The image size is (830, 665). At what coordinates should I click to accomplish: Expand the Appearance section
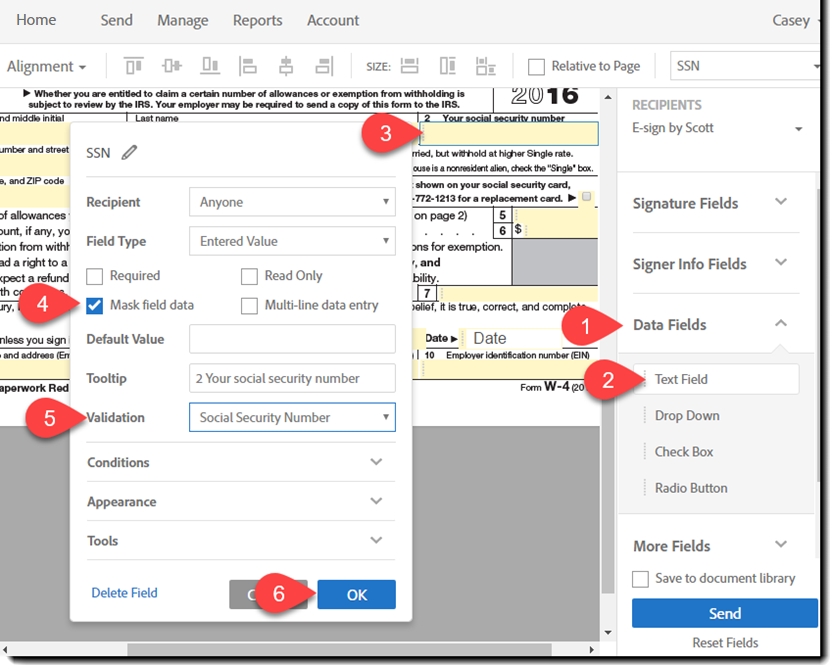coord(241,501)
